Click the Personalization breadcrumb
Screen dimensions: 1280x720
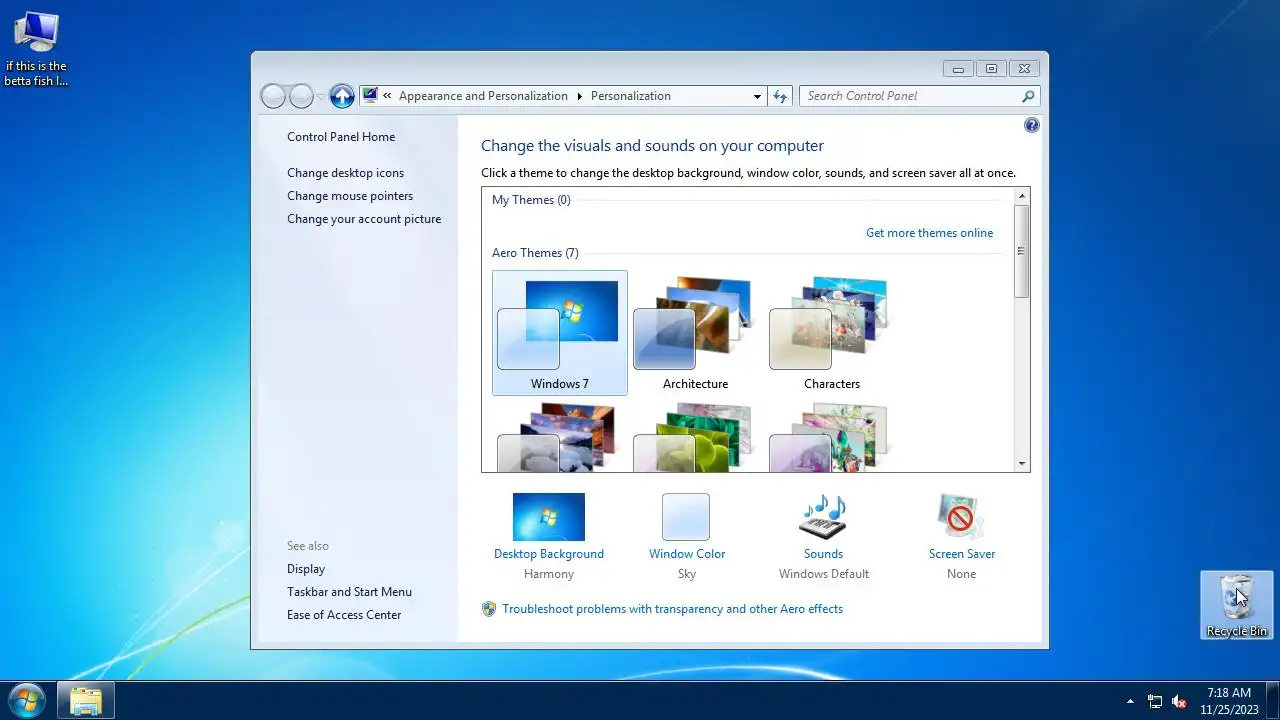tap(631, 96)
